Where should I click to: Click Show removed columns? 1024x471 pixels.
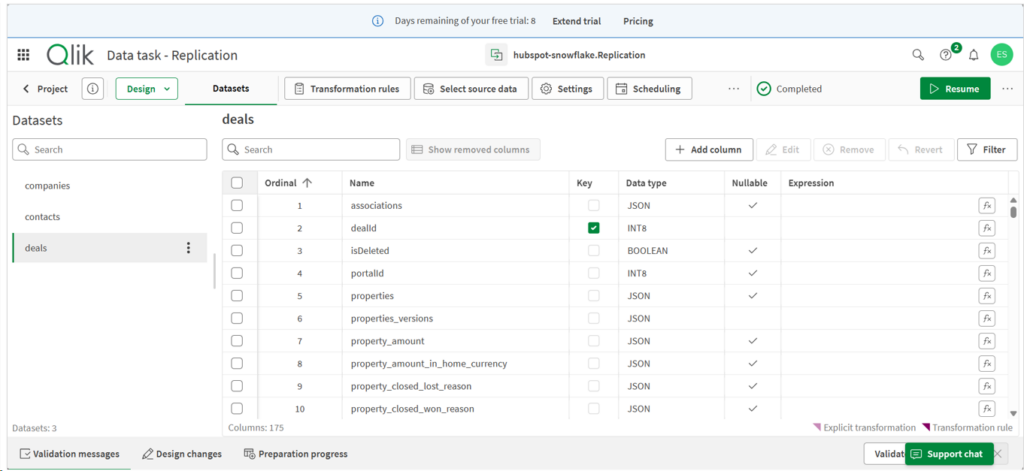[473, 150]
